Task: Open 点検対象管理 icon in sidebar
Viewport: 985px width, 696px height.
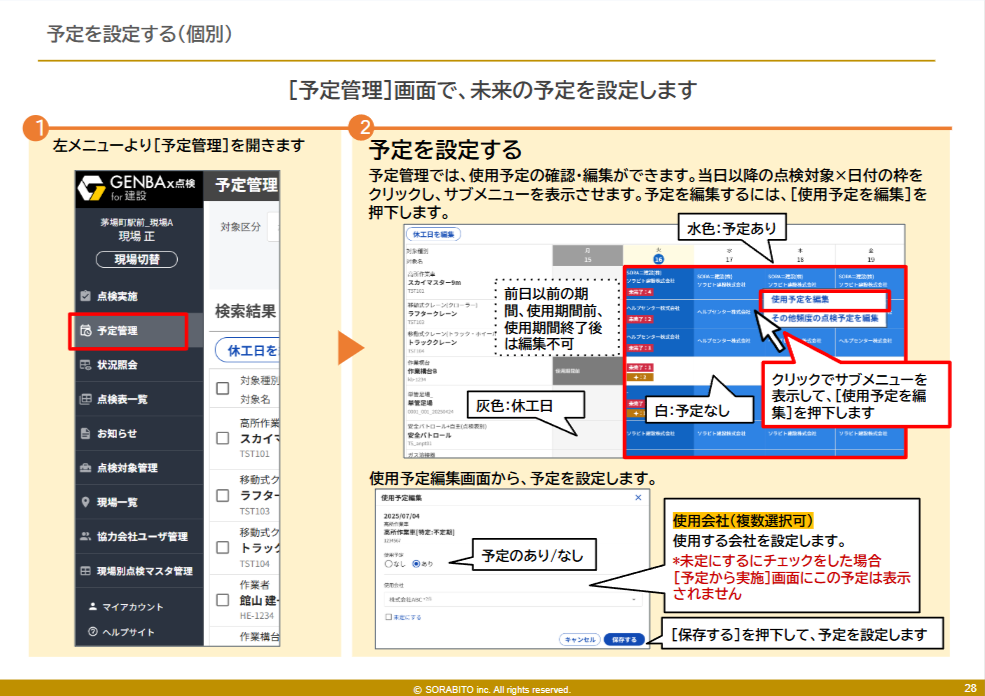Action: tap(86, 467)
